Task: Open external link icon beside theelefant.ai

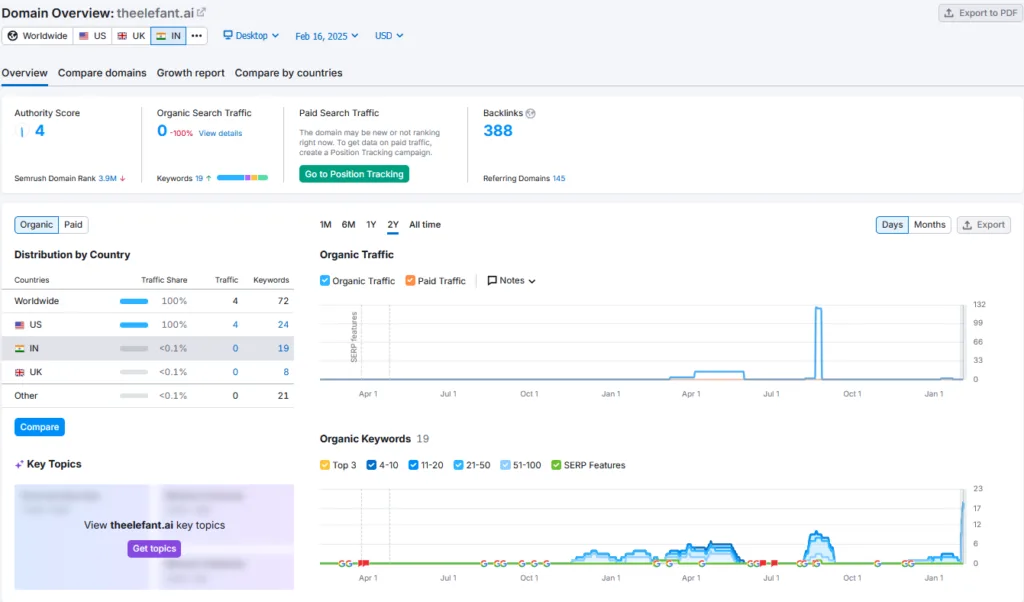Action: [x=201, y=12]
